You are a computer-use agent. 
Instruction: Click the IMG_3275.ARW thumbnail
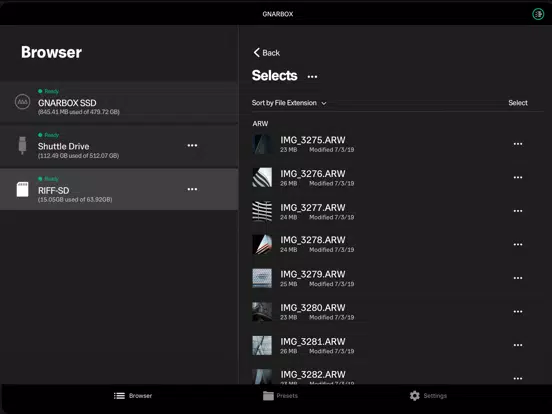pos(262,144)
